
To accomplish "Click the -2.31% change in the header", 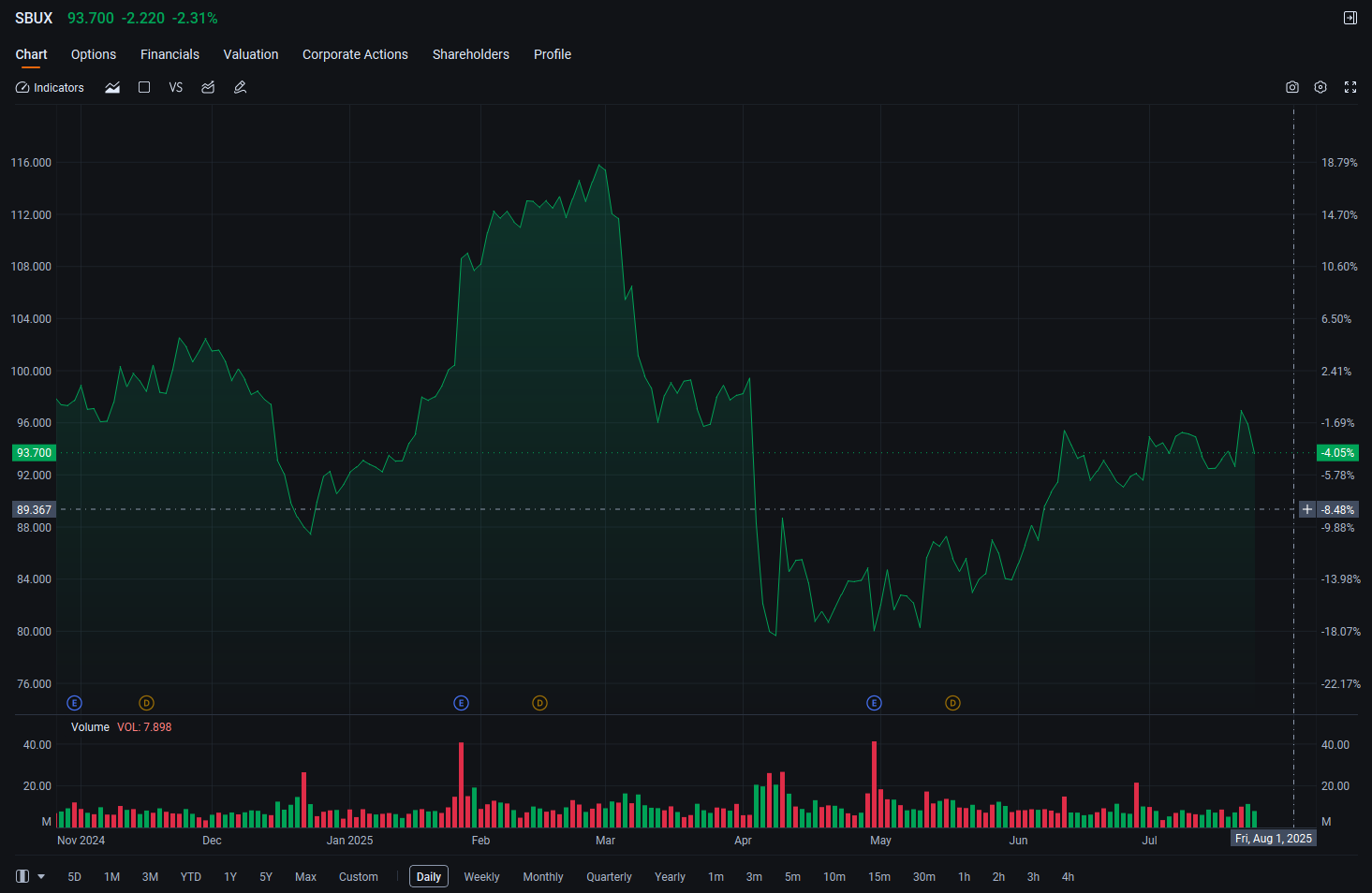I will (x=195, y=18).
